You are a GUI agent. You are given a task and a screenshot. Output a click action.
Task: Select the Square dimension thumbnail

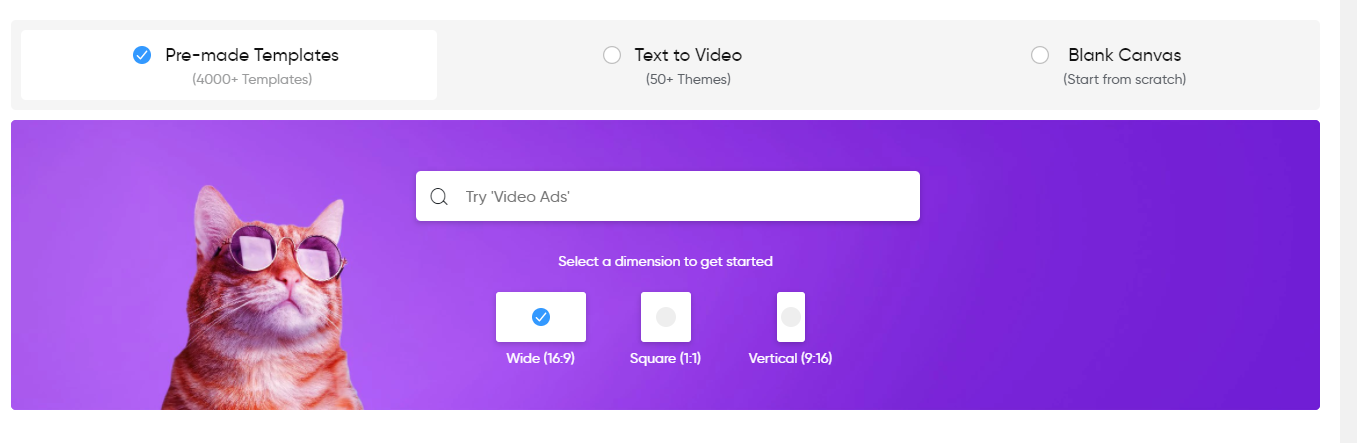click(666, 317)
